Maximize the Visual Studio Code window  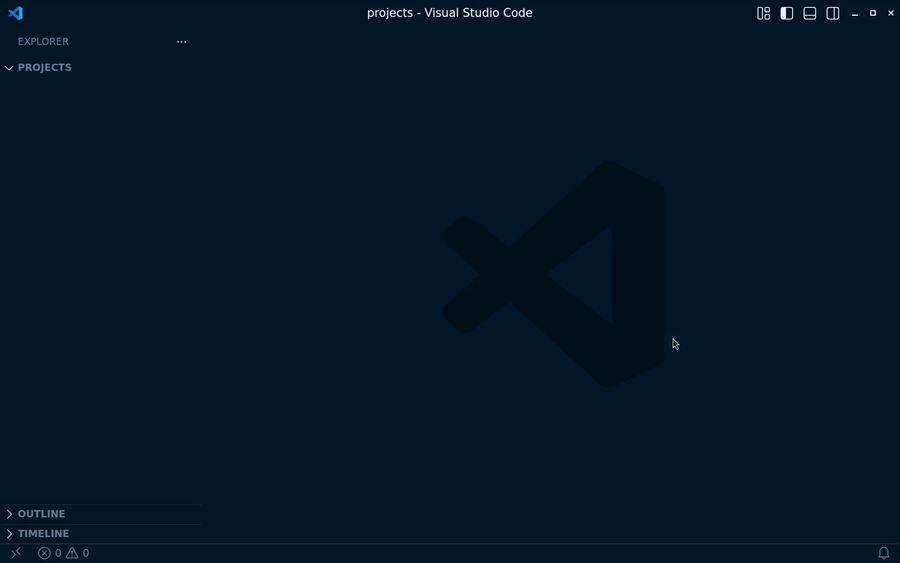[x=873, y=13]
